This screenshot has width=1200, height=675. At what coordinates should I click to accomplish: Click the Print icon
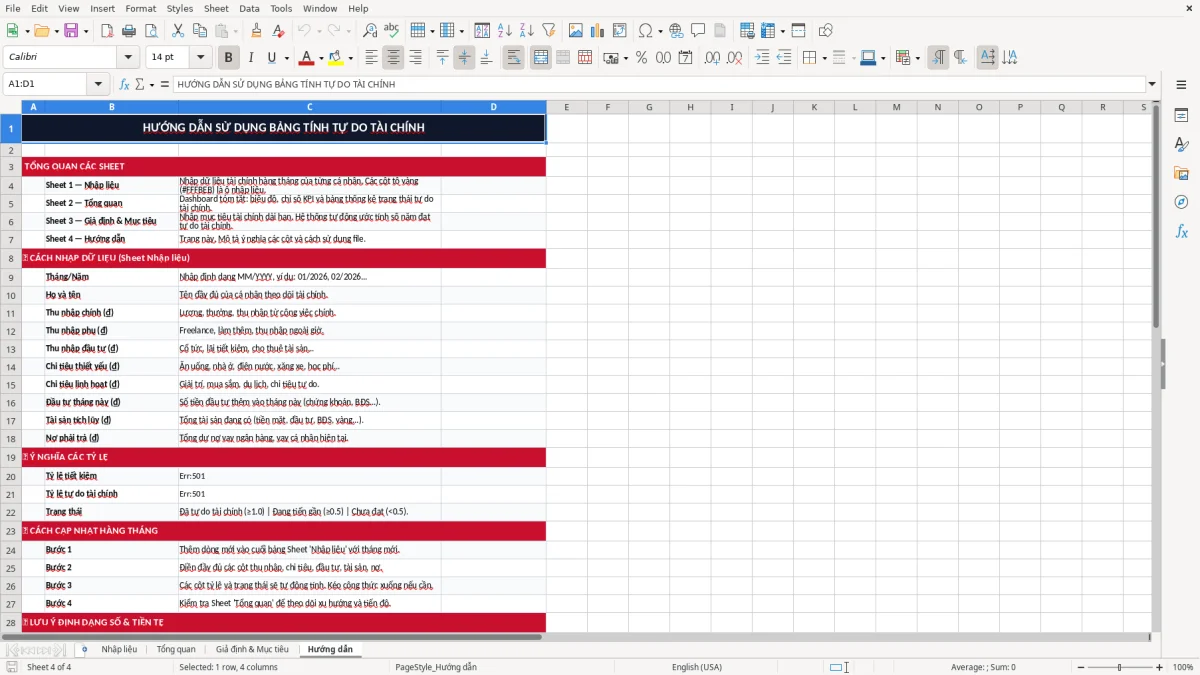coord(129,31)
